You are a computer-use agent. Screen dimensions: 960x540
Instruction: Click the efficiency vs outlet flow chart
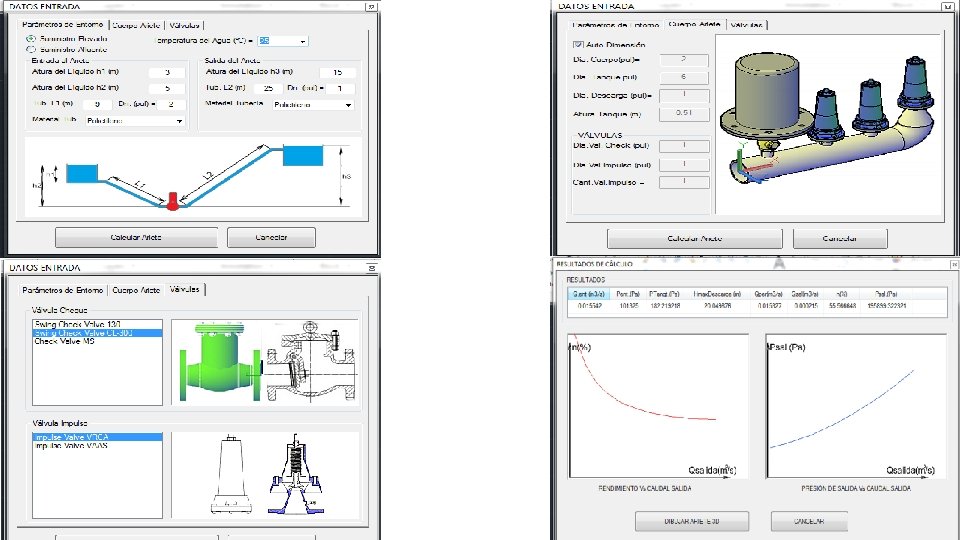click(659, 406)
